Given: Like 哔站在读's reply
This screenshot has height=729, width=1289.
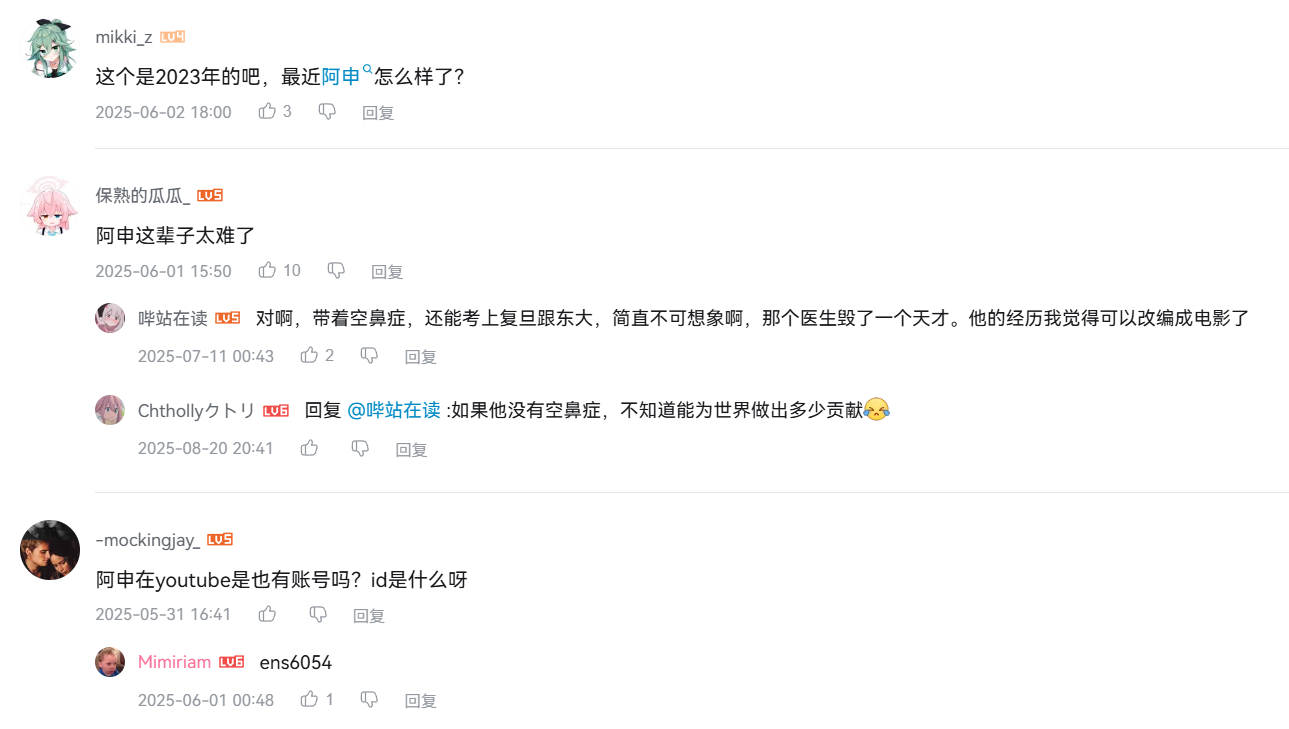Looking at the screenshot, I should click(309, 356).
